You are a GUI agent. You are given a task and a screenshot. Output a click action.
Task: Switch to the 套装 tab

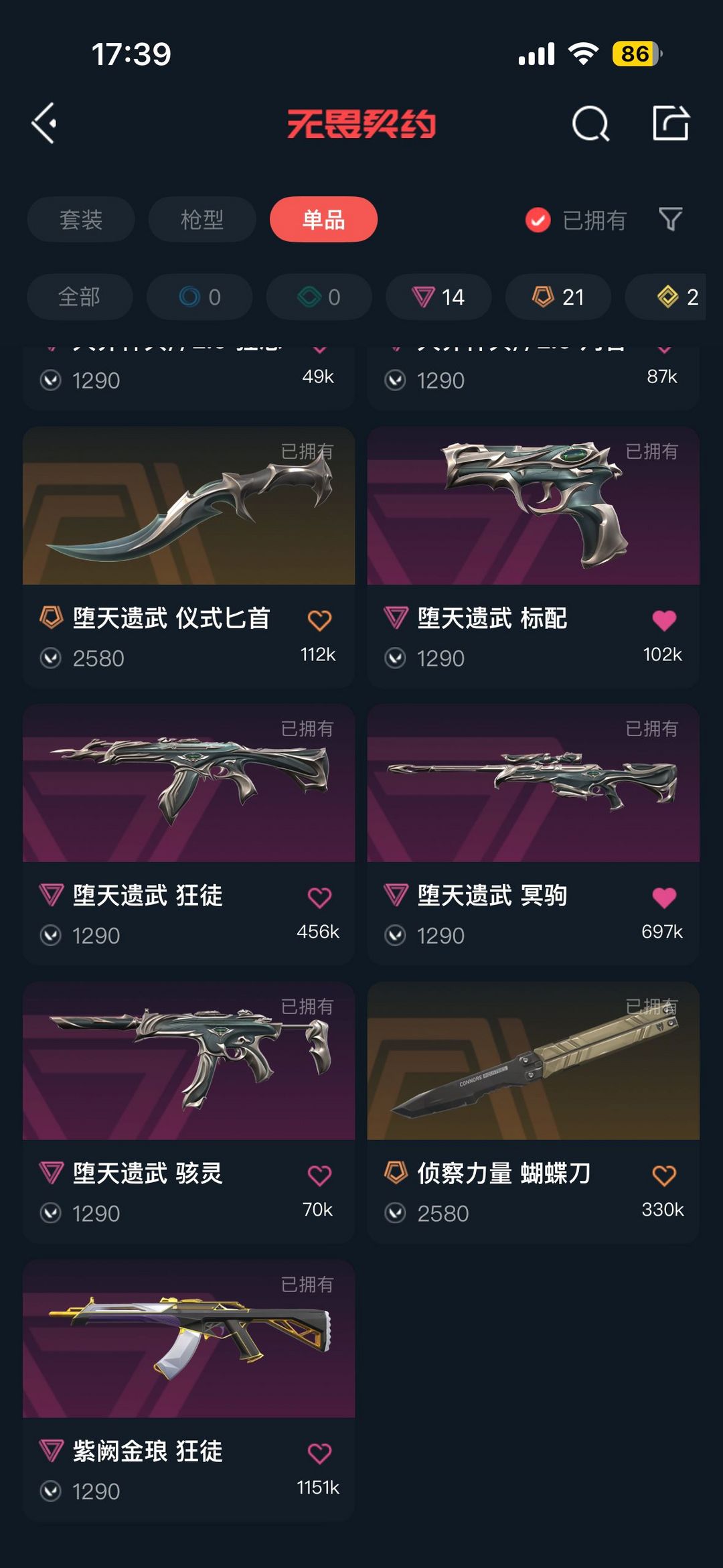click(x=81, y=219)
